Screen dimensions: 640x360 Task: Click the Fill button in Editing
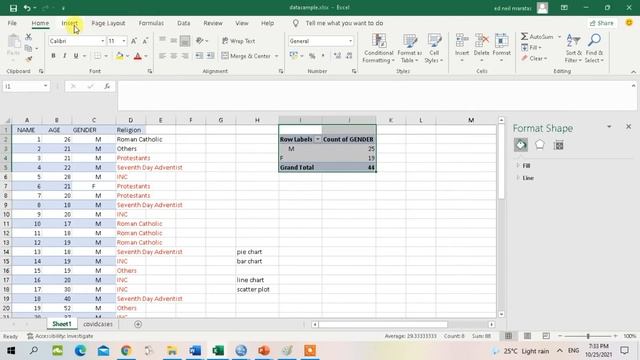(531, 48)
